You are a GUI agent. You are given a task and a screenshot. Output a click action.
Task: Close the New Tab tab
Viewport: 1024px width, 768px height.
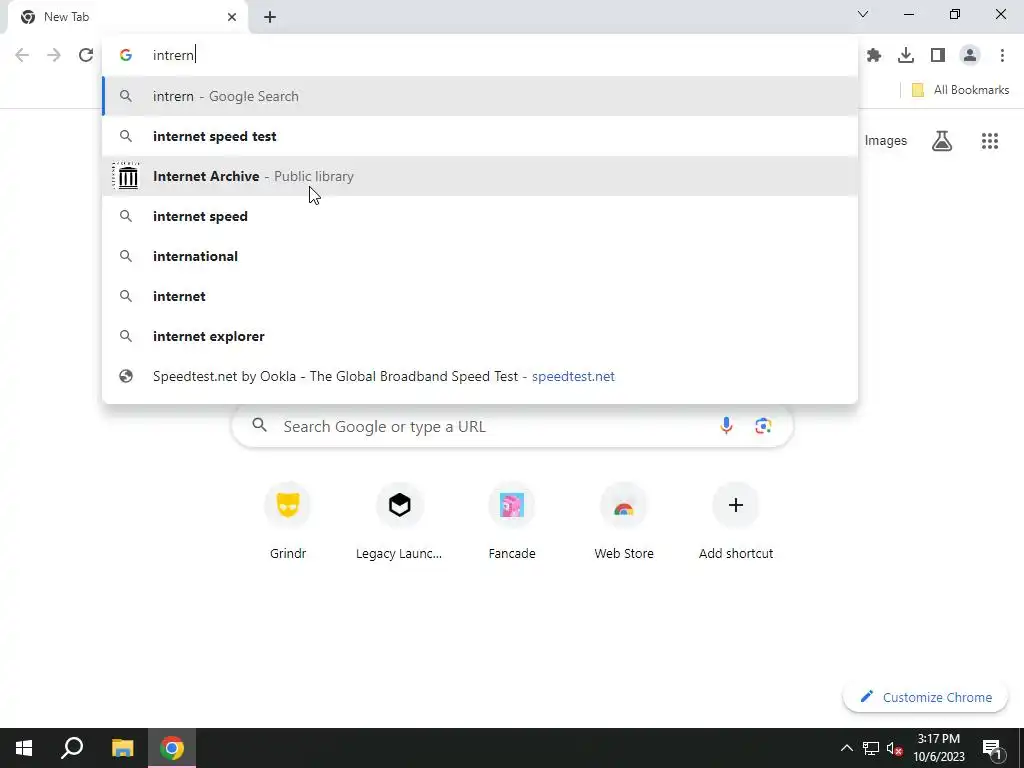click(232, 17)
